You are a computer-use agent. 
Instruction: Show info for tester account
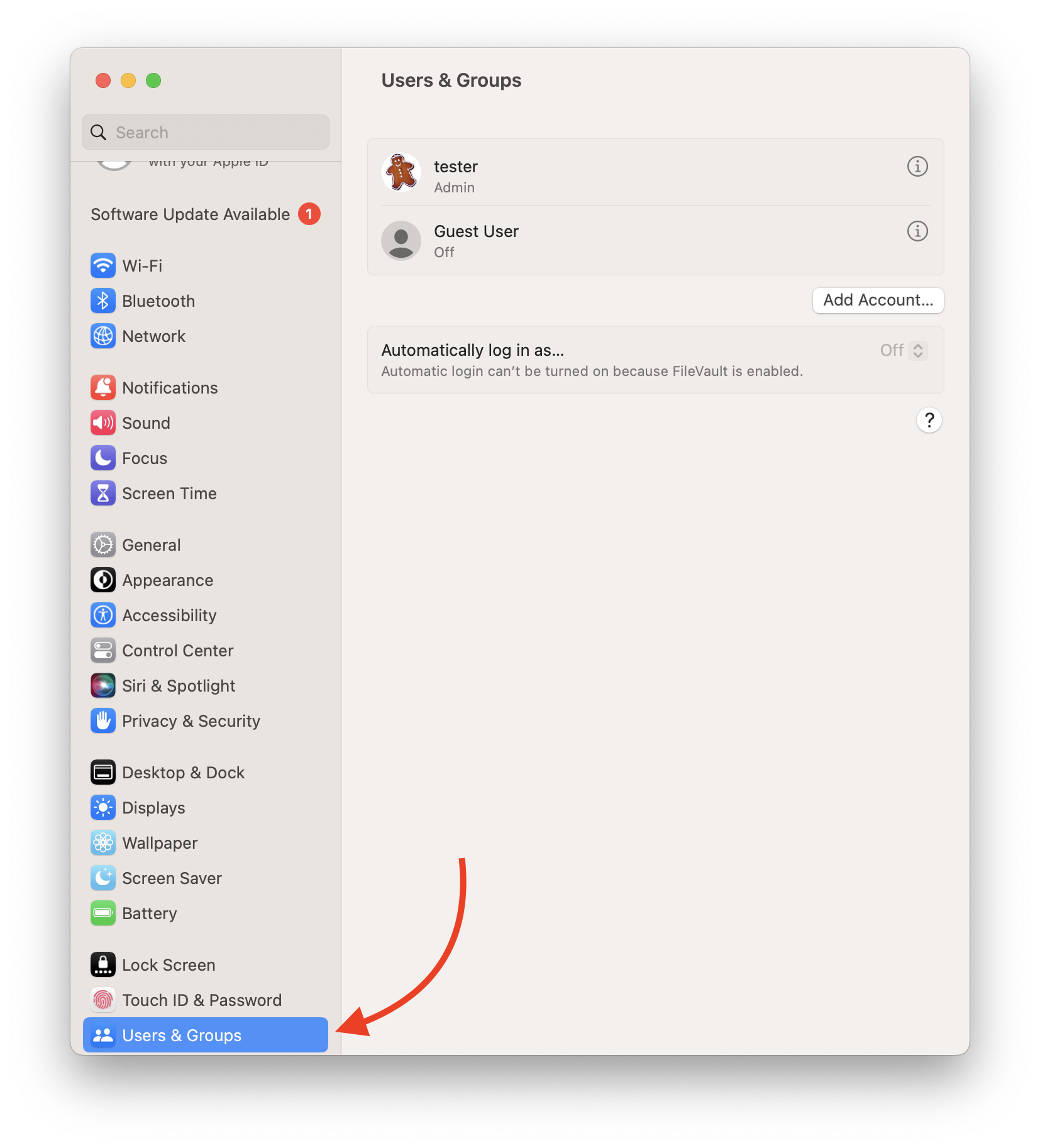[x=917, y=167]
